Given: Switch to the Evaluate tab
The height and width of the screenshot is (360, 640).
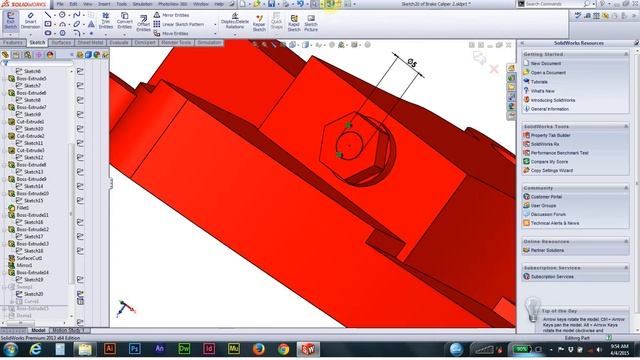Looking at the screenshot, I should (x=119, y=42).
